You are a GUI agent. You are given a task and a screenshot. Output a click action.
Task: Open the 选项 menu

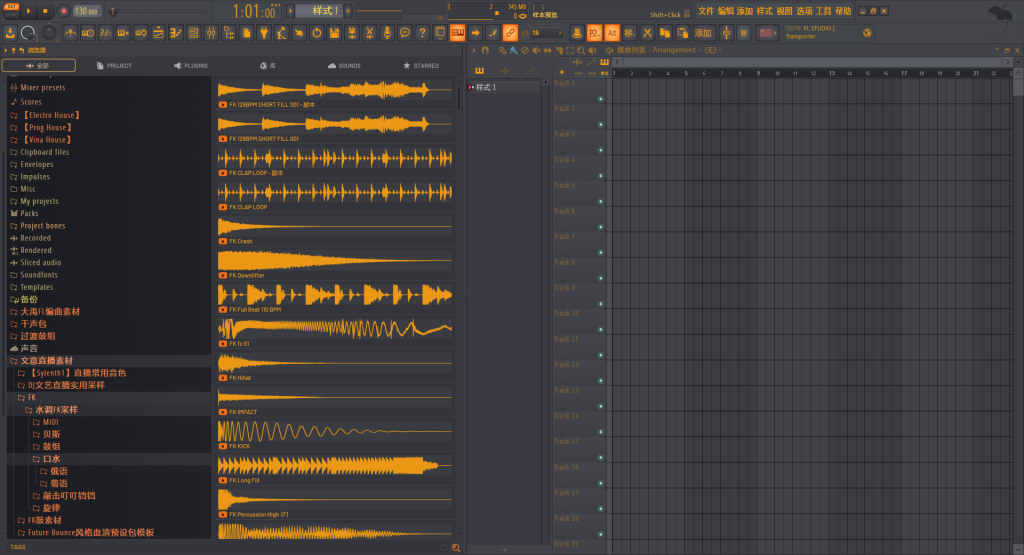pyautogui.click(x=805, y=11)
